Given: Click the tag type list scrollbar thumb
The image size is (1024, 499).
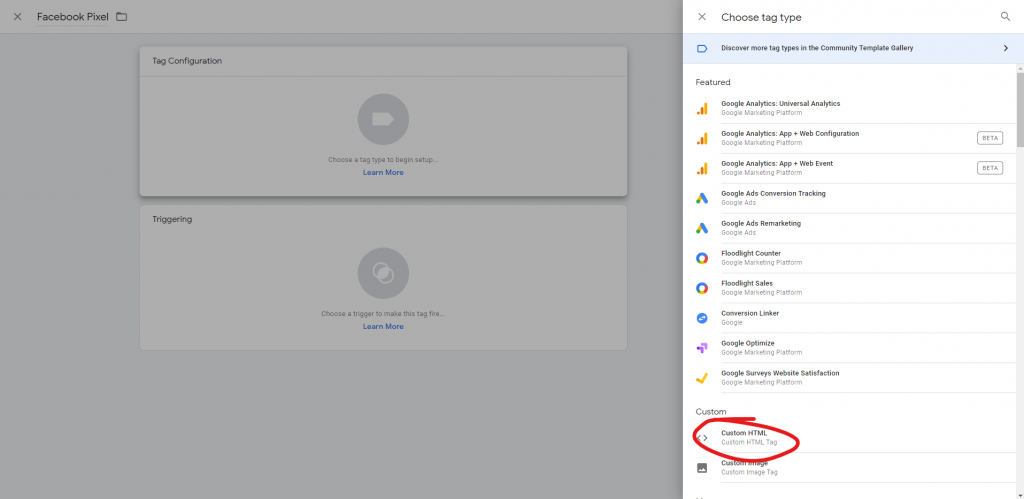Looking at the screenshot, I should click(1019, 109).
